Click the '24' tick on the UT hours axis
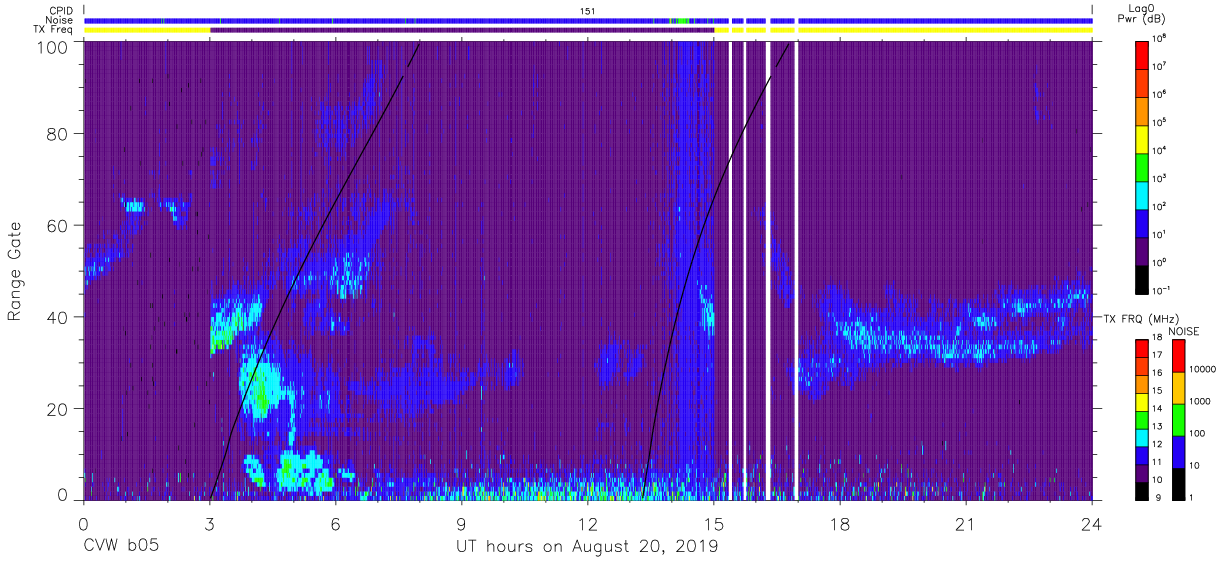The image size is (1228, 567). pos(1092,524)
